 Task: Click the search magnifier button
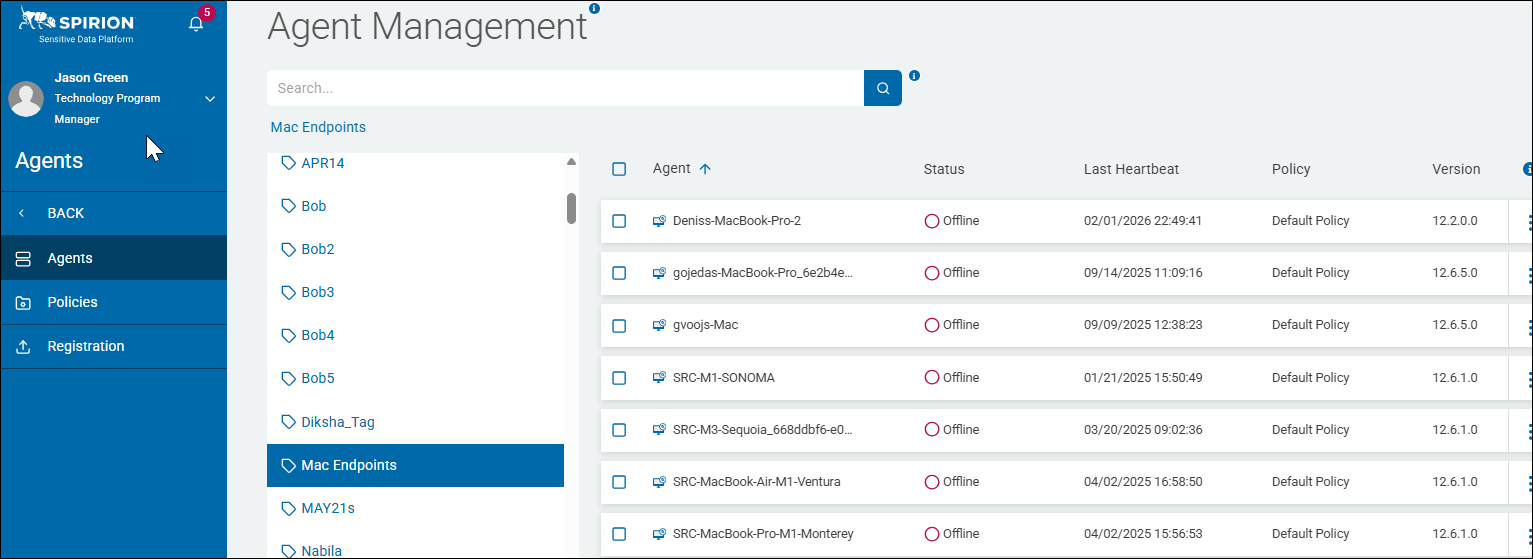883,88
